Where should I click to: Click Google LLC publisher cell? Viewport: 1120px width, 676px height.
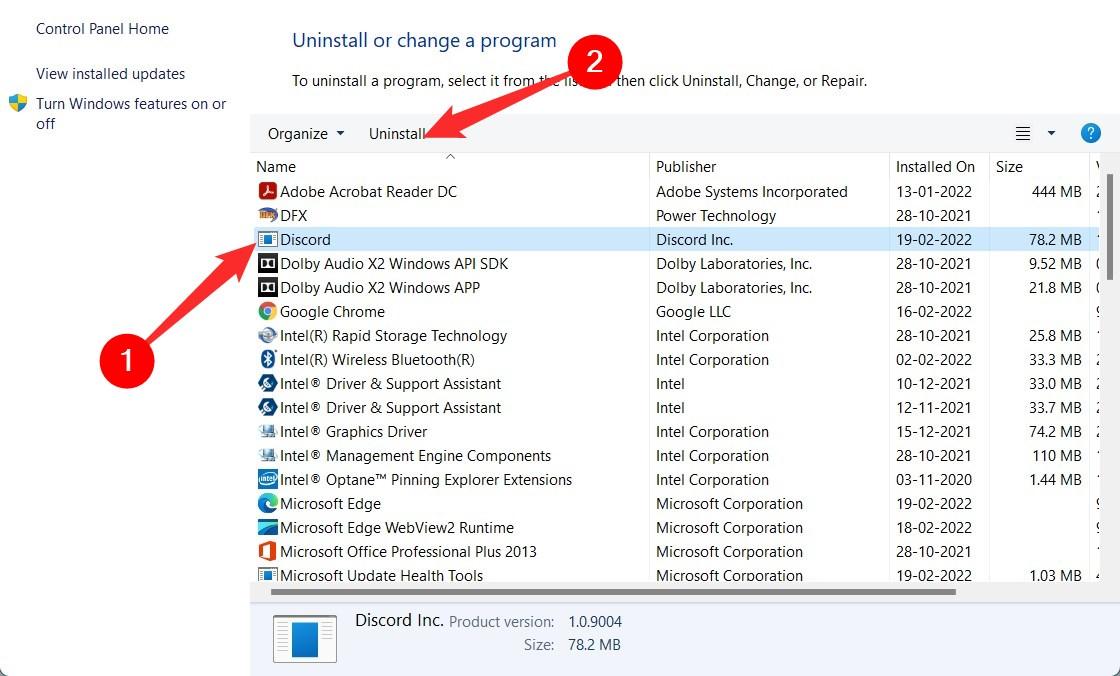click(693, 312)
